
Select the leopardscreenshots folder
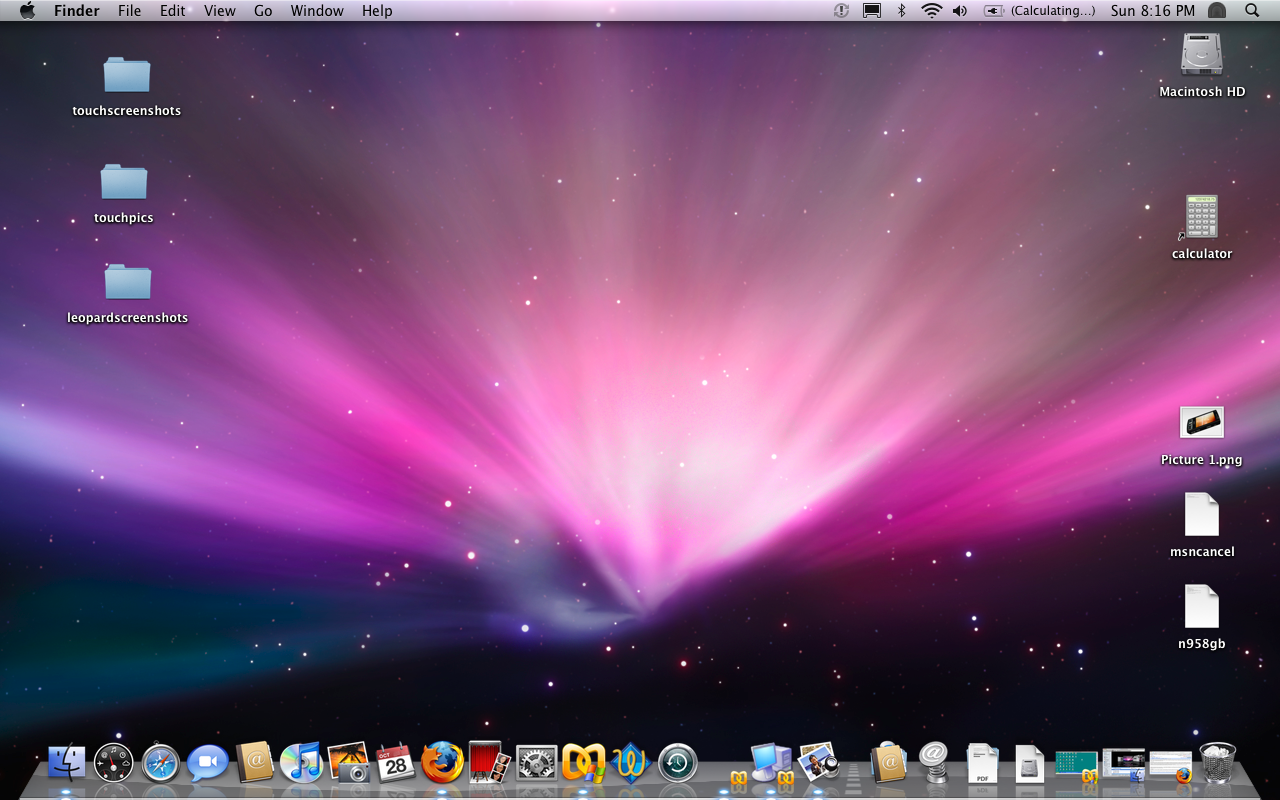(127, 282)
